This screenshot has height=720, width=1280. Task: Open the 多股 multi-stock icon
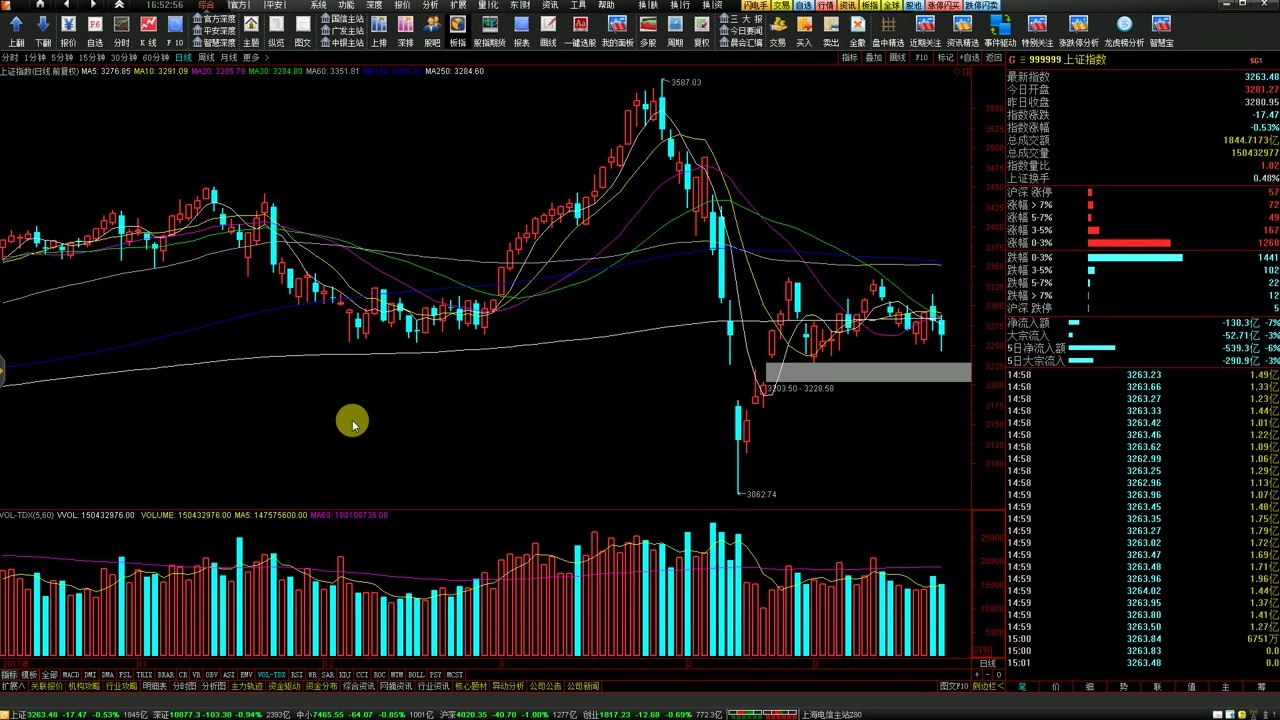(648, 24)
